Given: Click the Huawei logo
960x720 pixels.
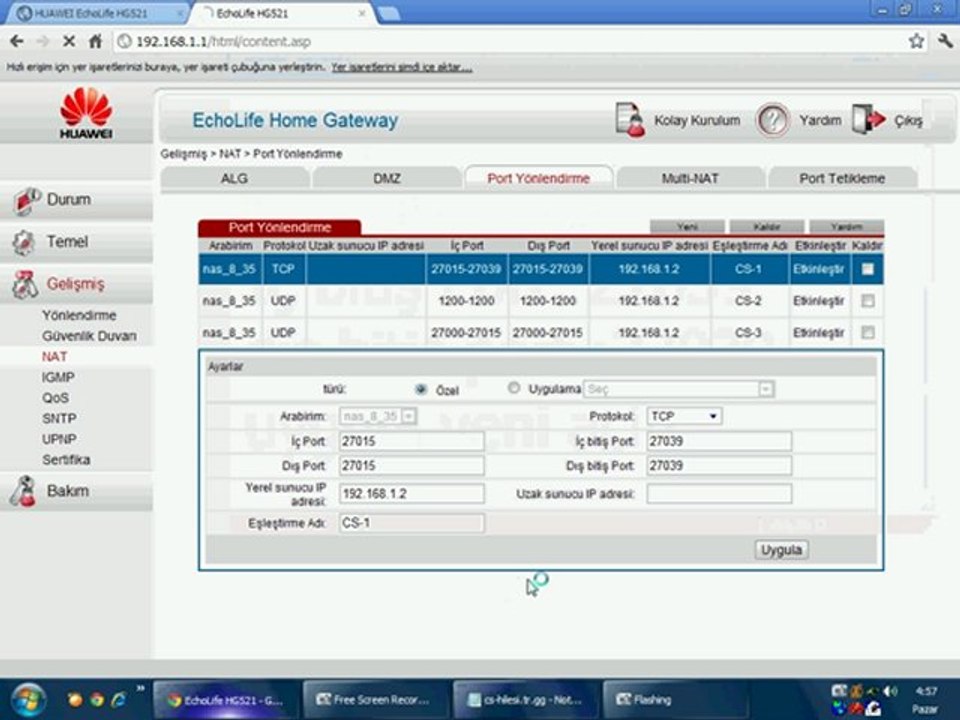Looking at the screenshot, I should (86, 113).
